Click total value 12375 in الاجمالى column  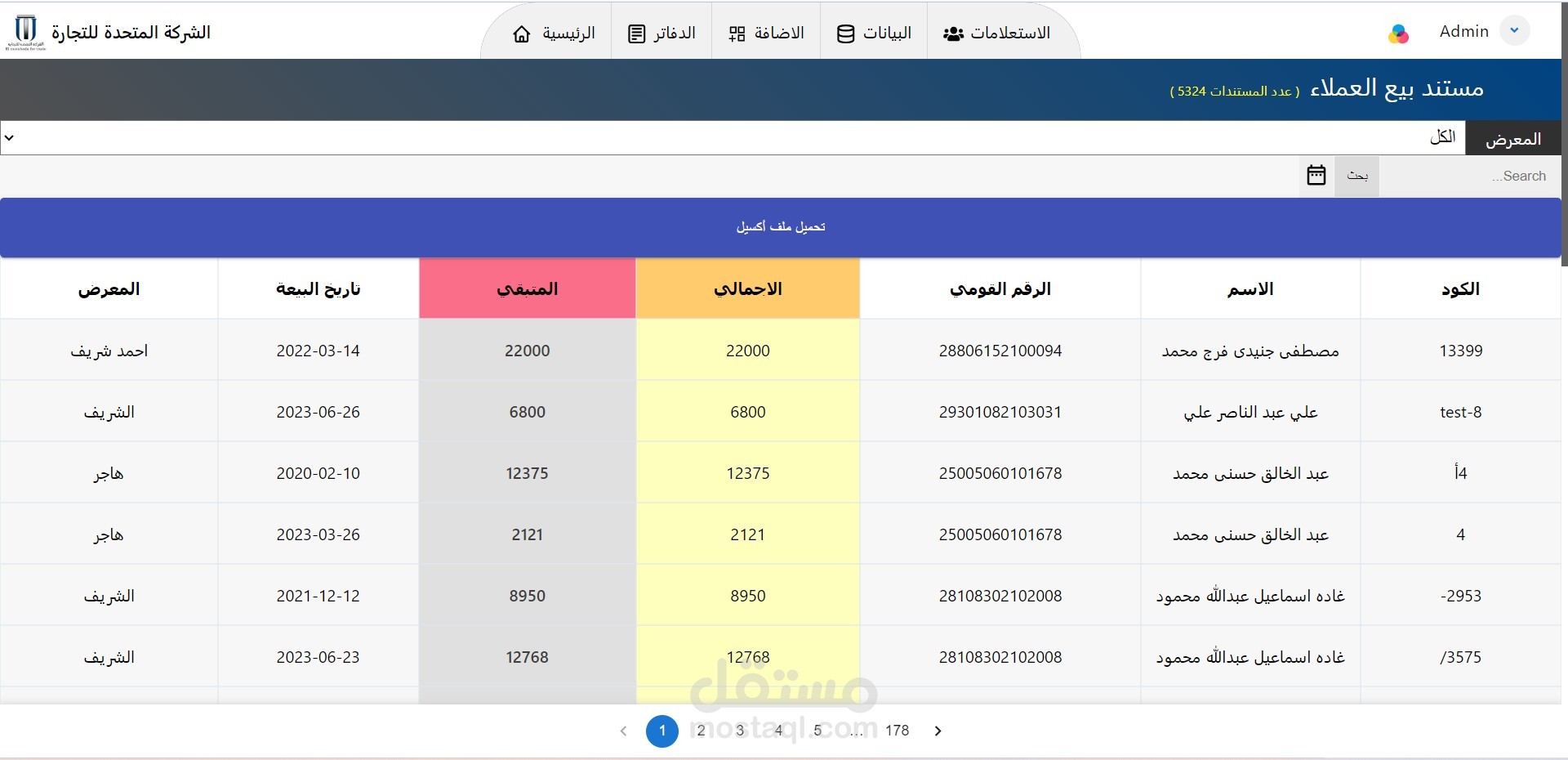tap(748, 473)
